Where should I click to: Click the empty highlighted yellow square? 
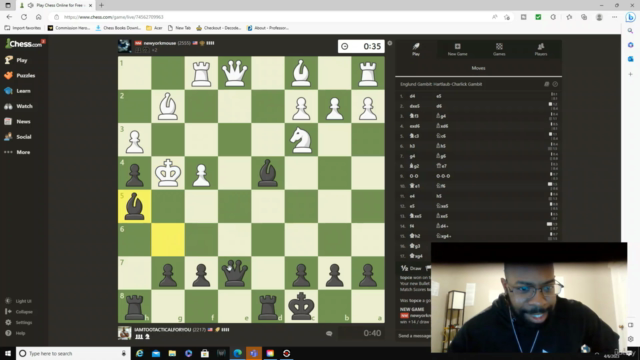(168, 240)
